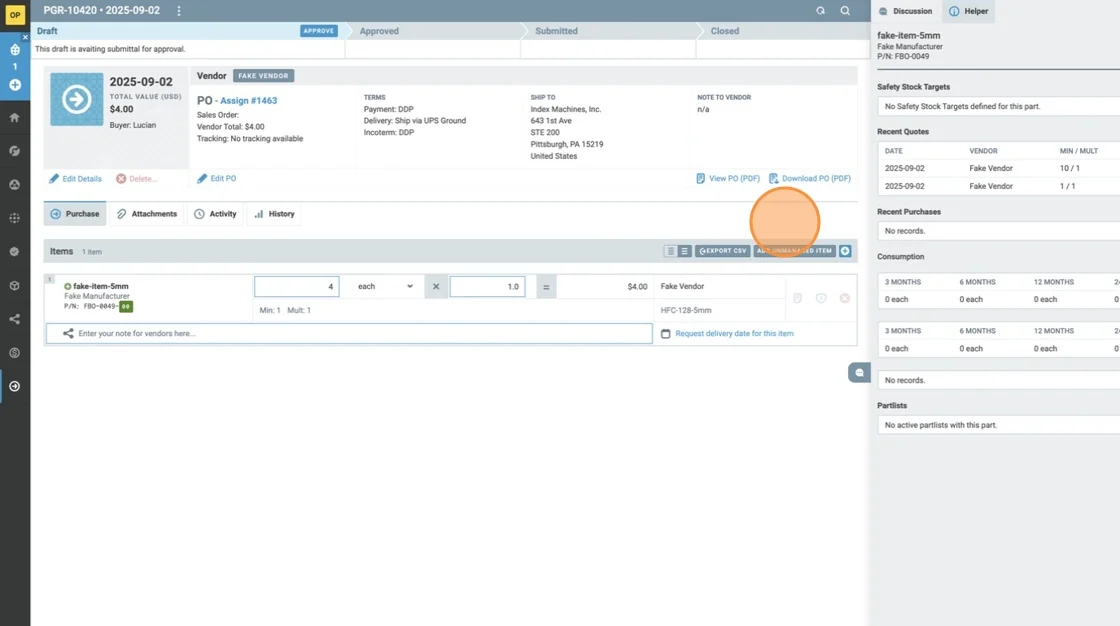Click the Download PO (PDF) link
This screenshot has width=1120, height=626.
click(810, 179)
